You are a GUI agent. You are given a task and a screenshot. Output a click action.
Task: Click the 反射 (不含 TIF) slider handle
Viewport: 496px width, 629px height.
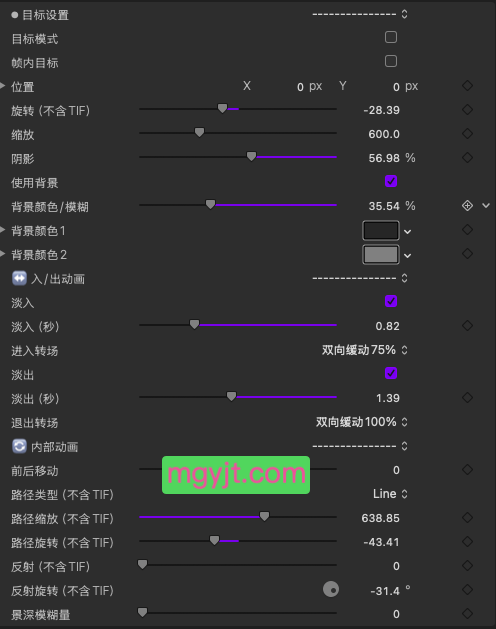142,564
